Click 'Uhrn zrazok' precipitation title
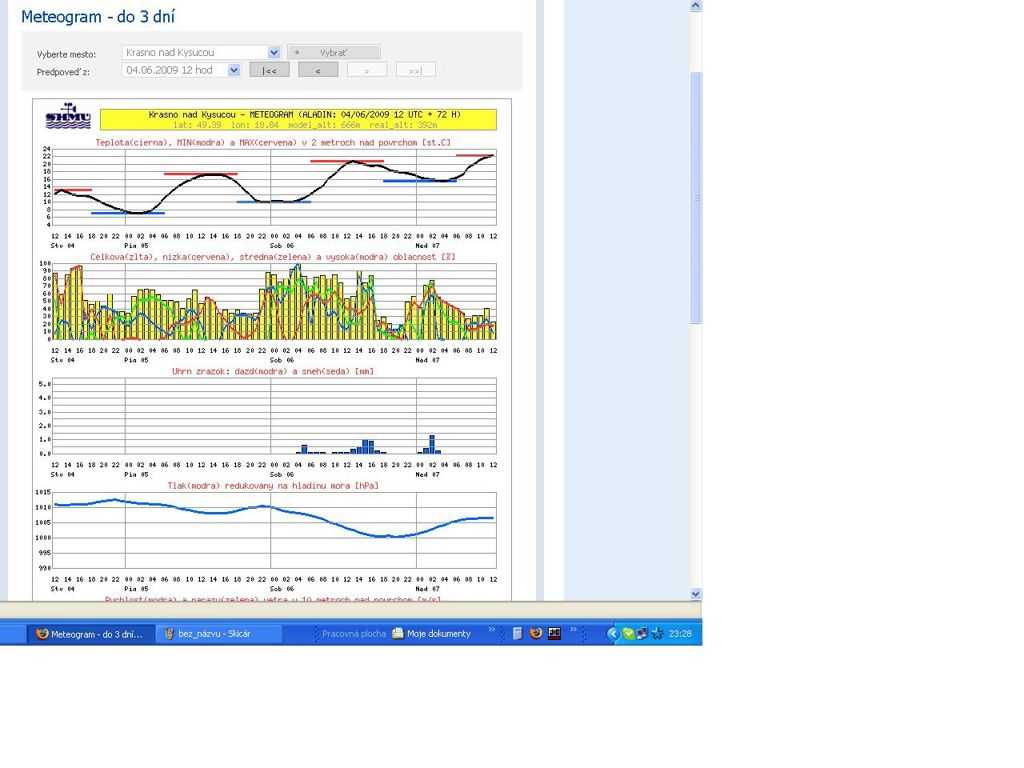The image size is (1024, 768). click(273, 372)
